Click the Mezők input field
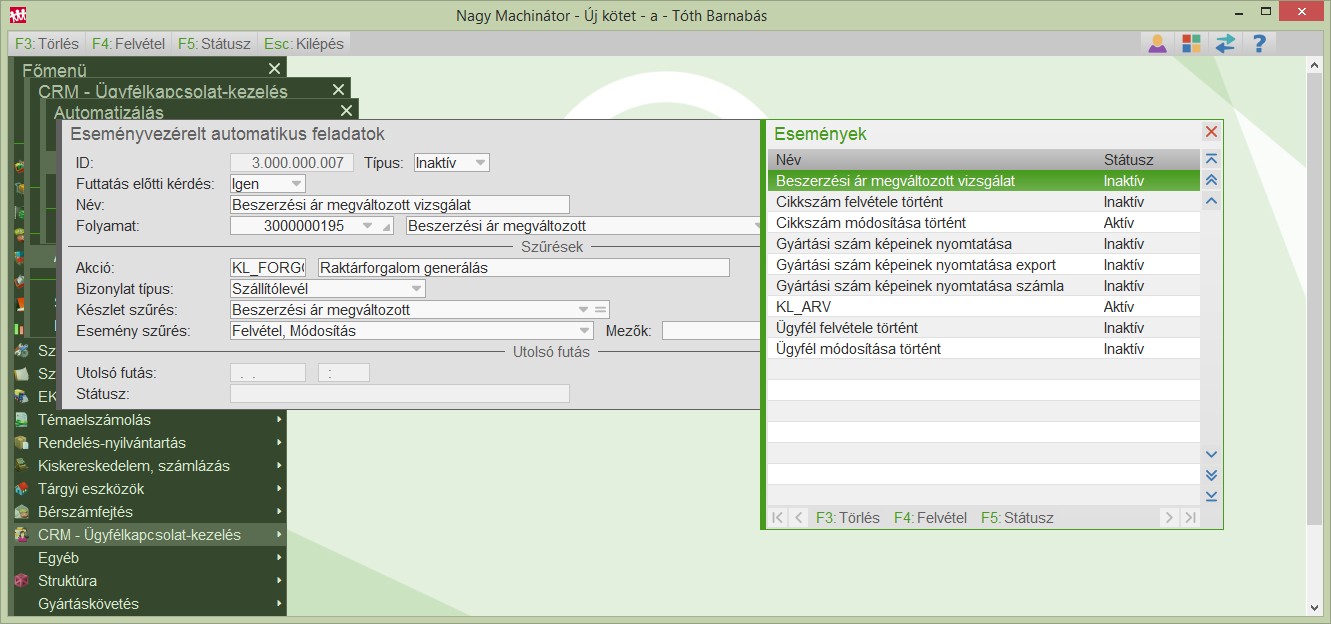 click(712, 330)
